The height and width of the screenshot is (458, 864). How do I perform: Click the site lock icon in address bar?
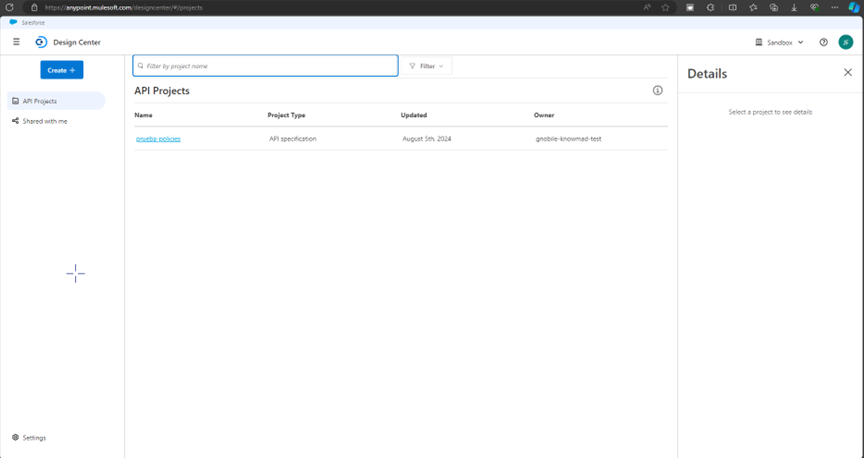point(34,8)
